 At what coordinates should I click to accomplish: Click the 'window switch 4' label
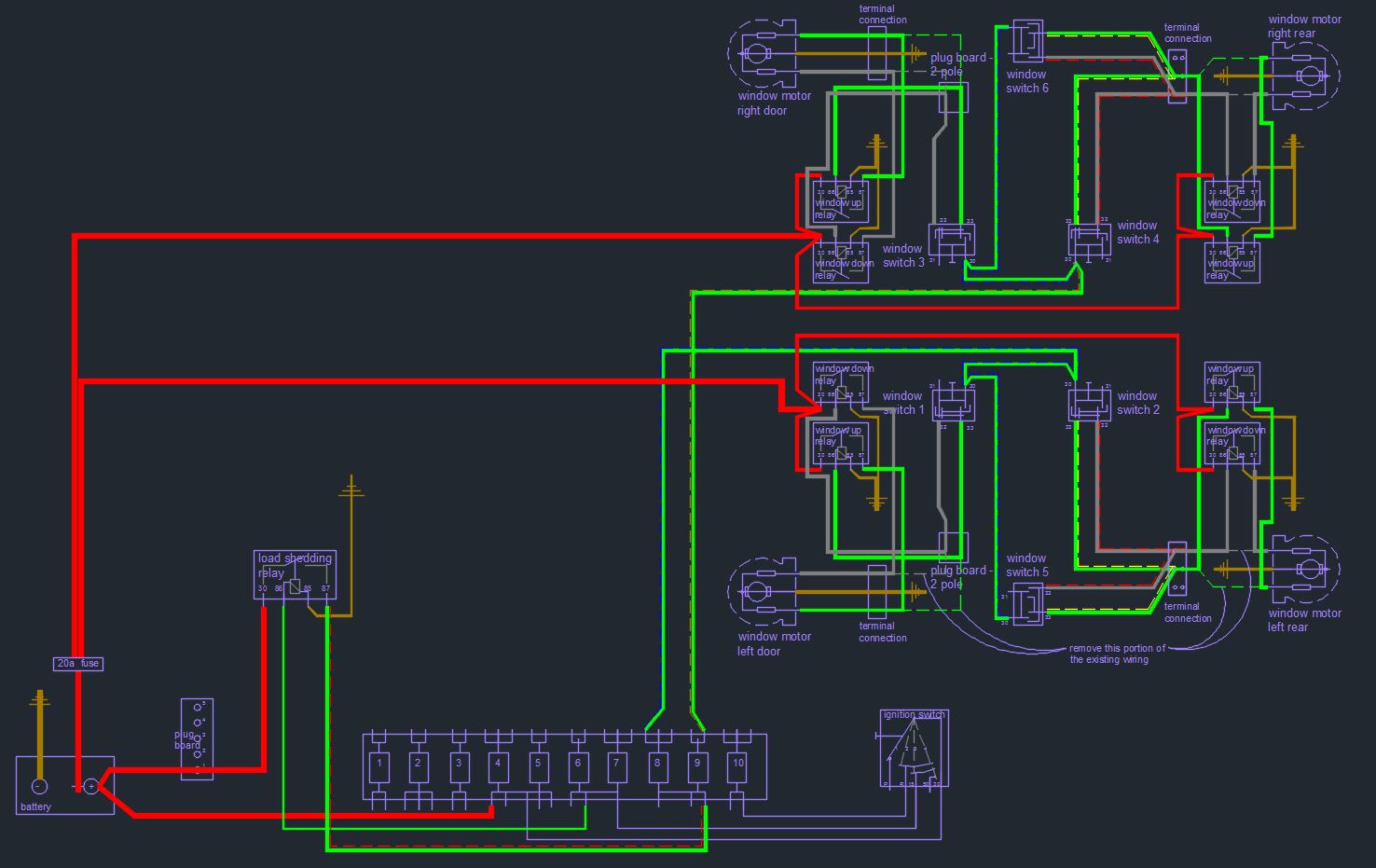tap(1138, 232)
